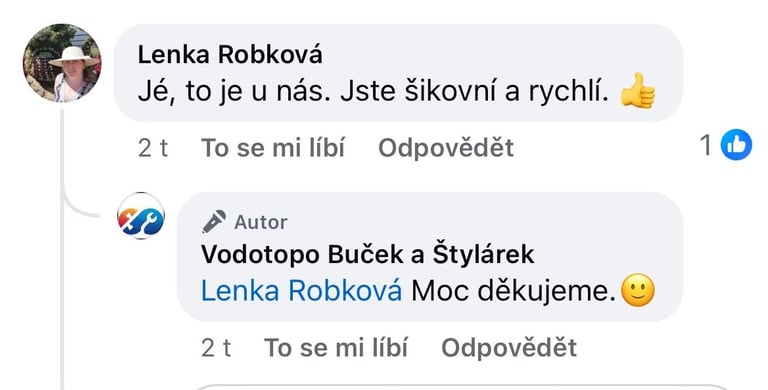Open the blue like reaction icon

click(x=736, y=145)
